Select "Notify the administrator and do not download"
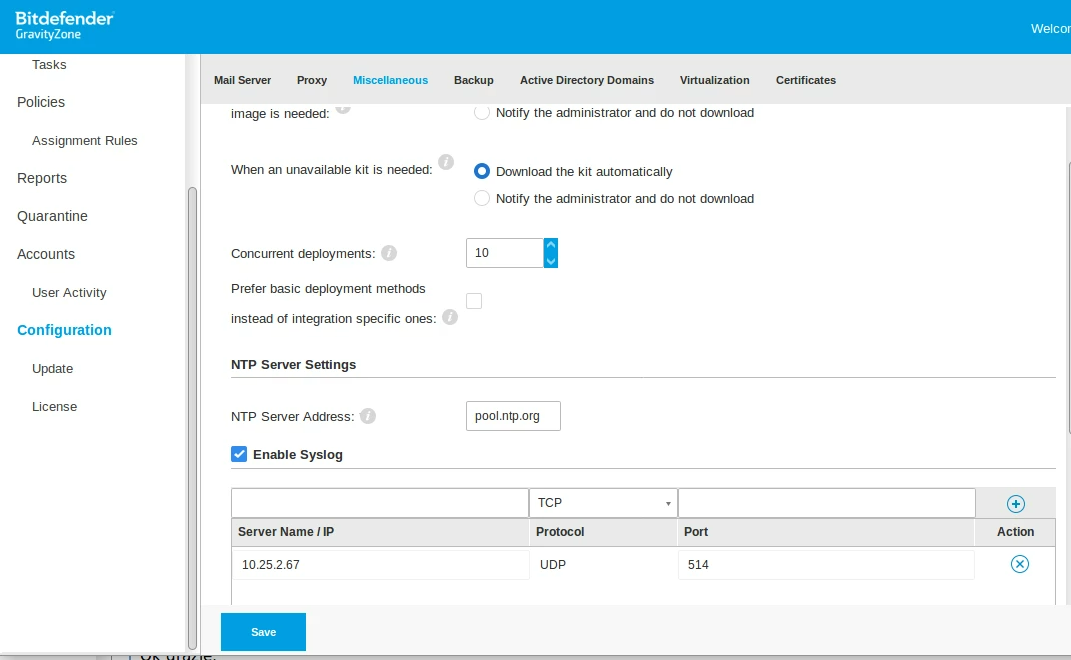This screenshot has width=1071, height=660. (x=481, y=198)
